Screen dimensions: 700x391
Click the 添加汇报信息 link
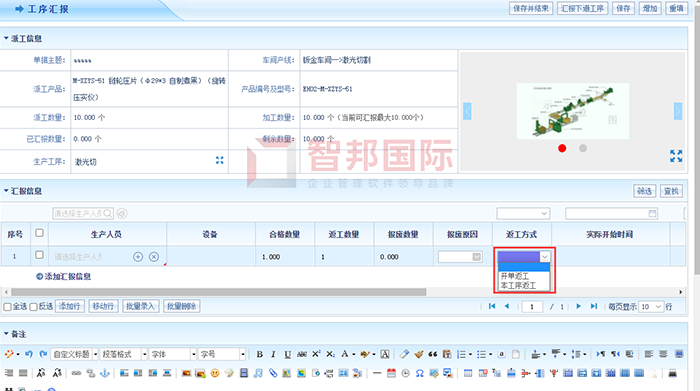coord(63,277)
